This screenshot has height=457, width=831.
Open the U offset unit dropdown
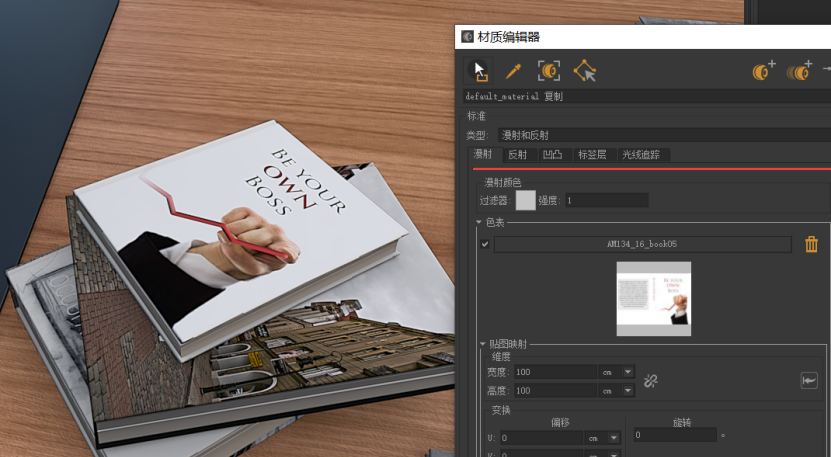point(614,438)
